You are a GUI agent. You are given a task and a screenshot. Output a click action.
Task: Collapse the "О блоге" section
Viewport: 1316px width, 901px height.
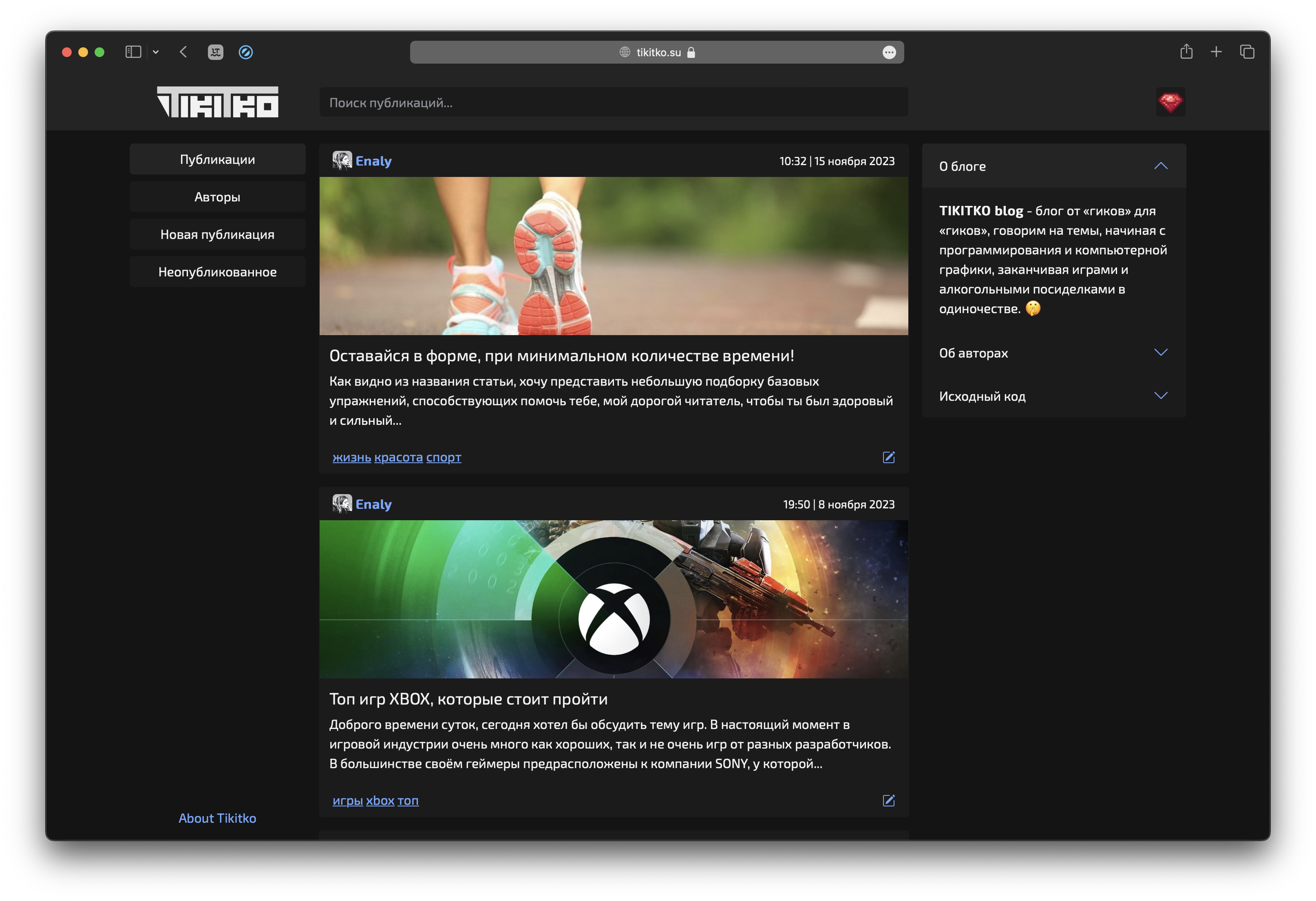pos(1160,166)
